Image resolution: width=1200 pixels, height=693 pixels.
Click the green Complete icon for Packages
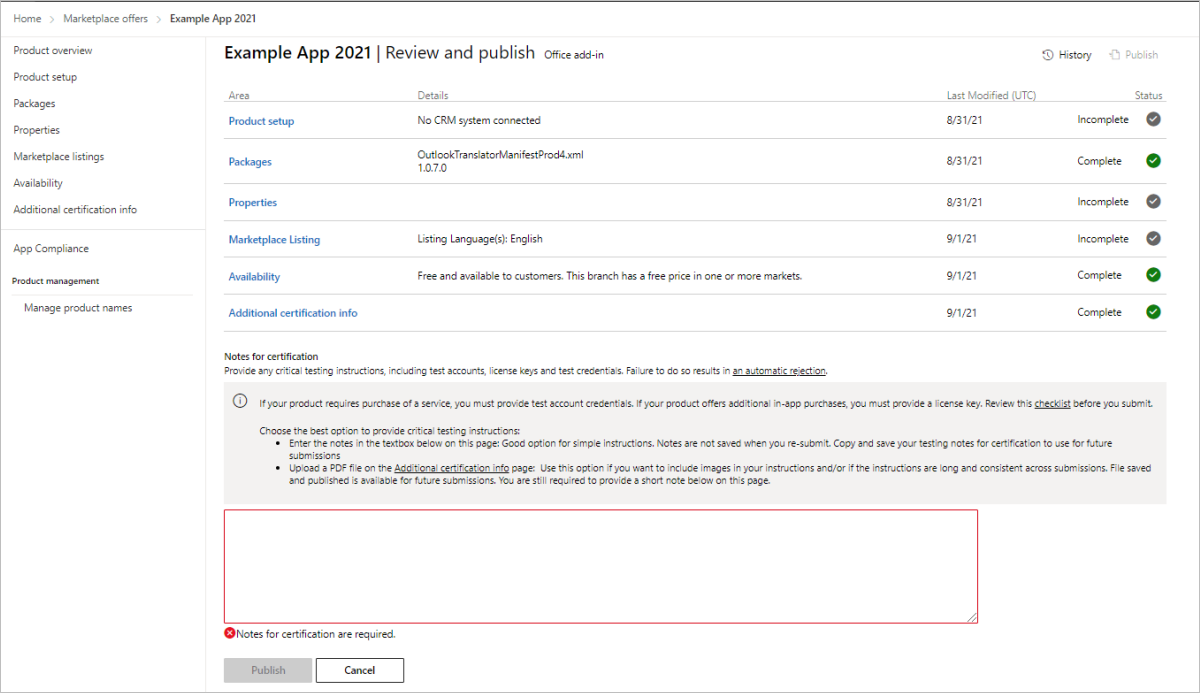coord(1153,161)
